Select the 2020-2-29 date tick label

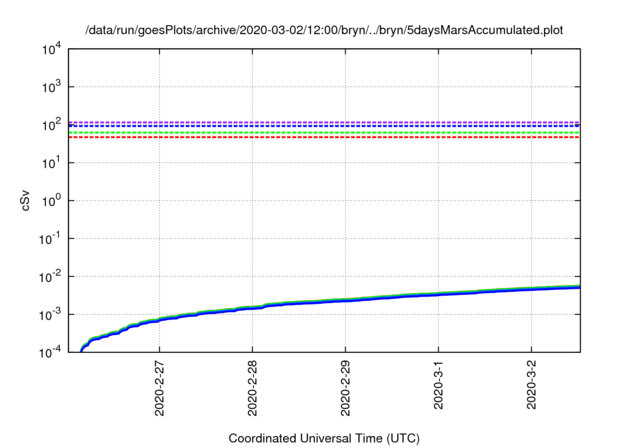pyautogui.click(x=345, y=388)
